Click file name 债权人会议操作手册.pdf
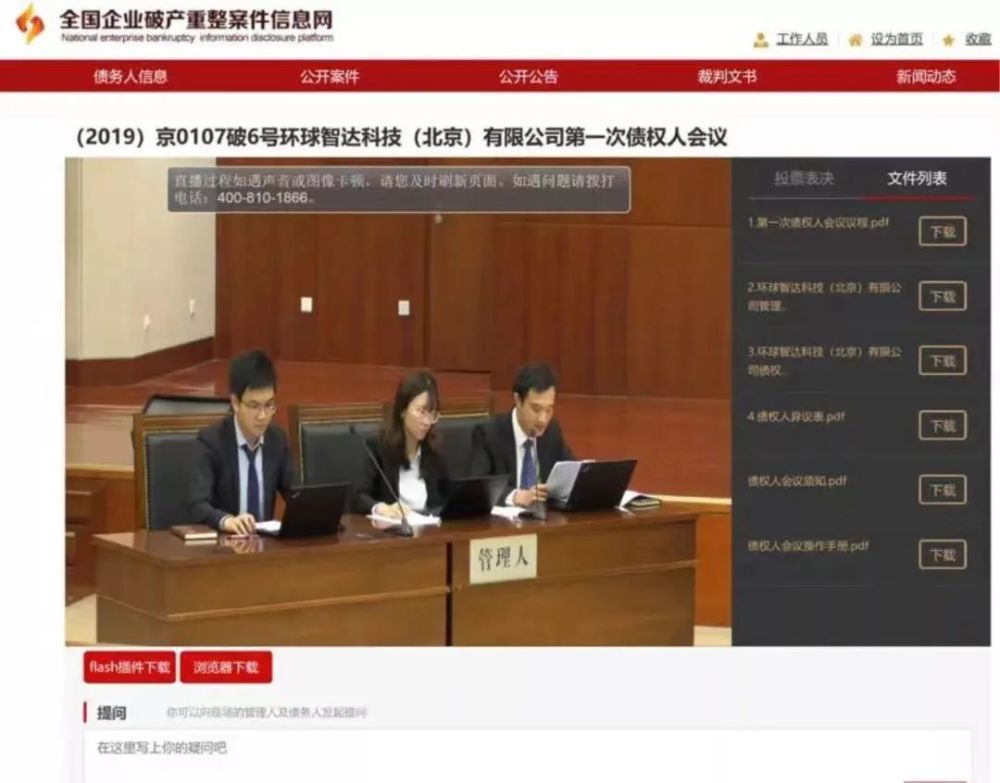The image size is (1000, 783). pyautogui.click(x=809, y=546)
